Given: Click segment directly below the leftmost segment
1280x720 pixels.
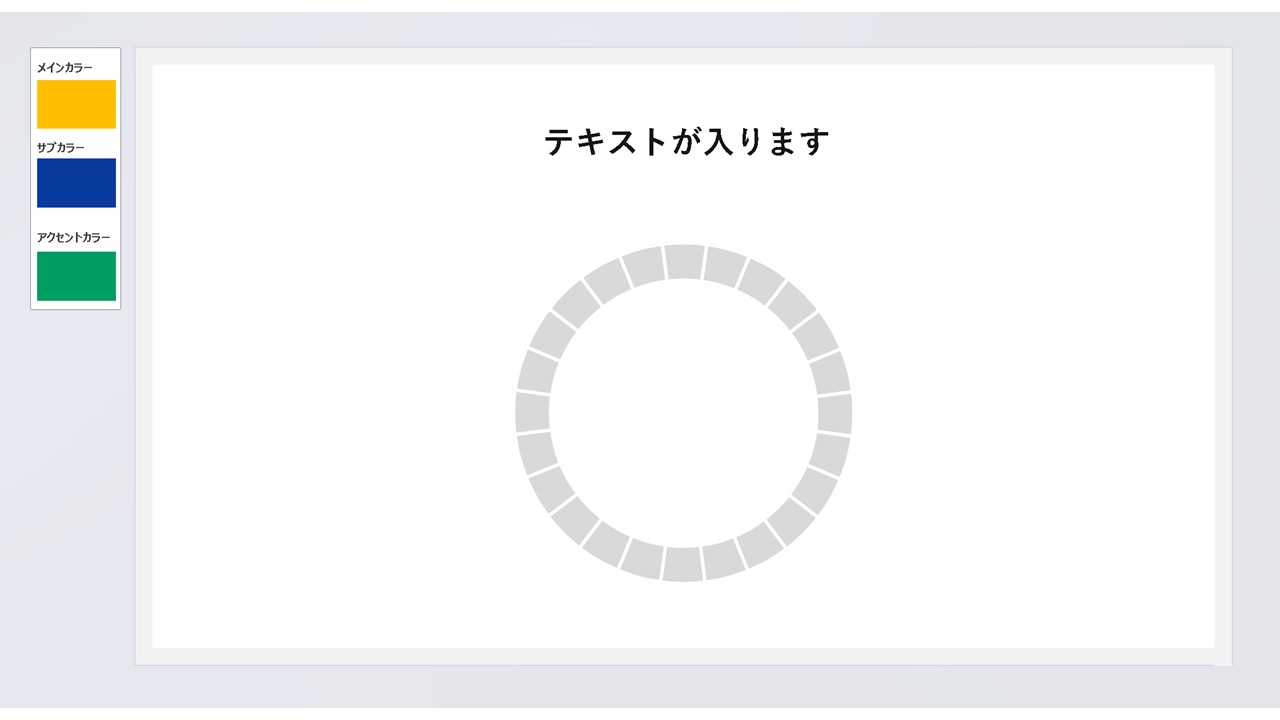Looking at the screenshot, I should coord(537,452).
